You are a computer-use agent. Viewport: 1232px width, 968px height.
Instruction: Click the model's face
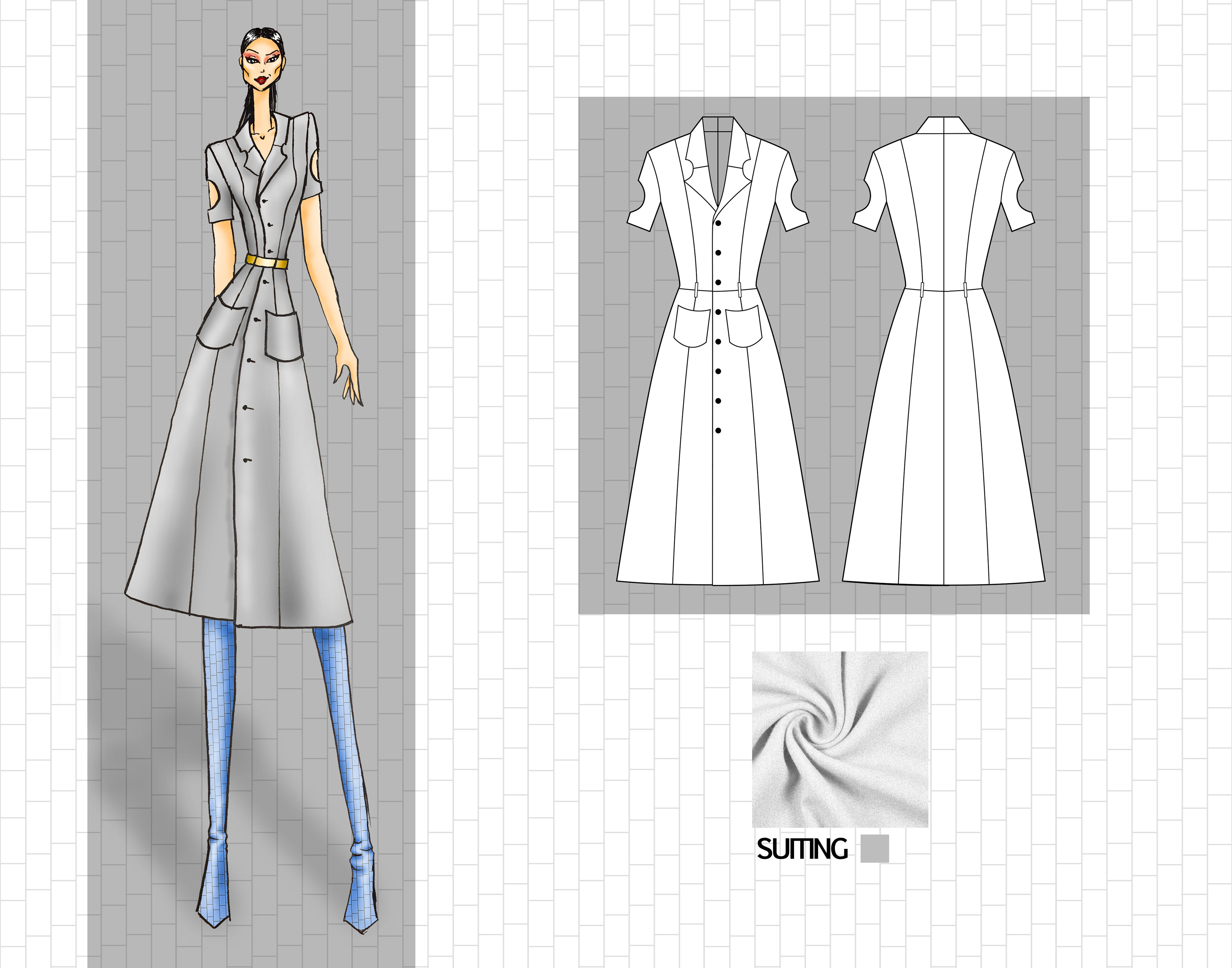point(262,68)
